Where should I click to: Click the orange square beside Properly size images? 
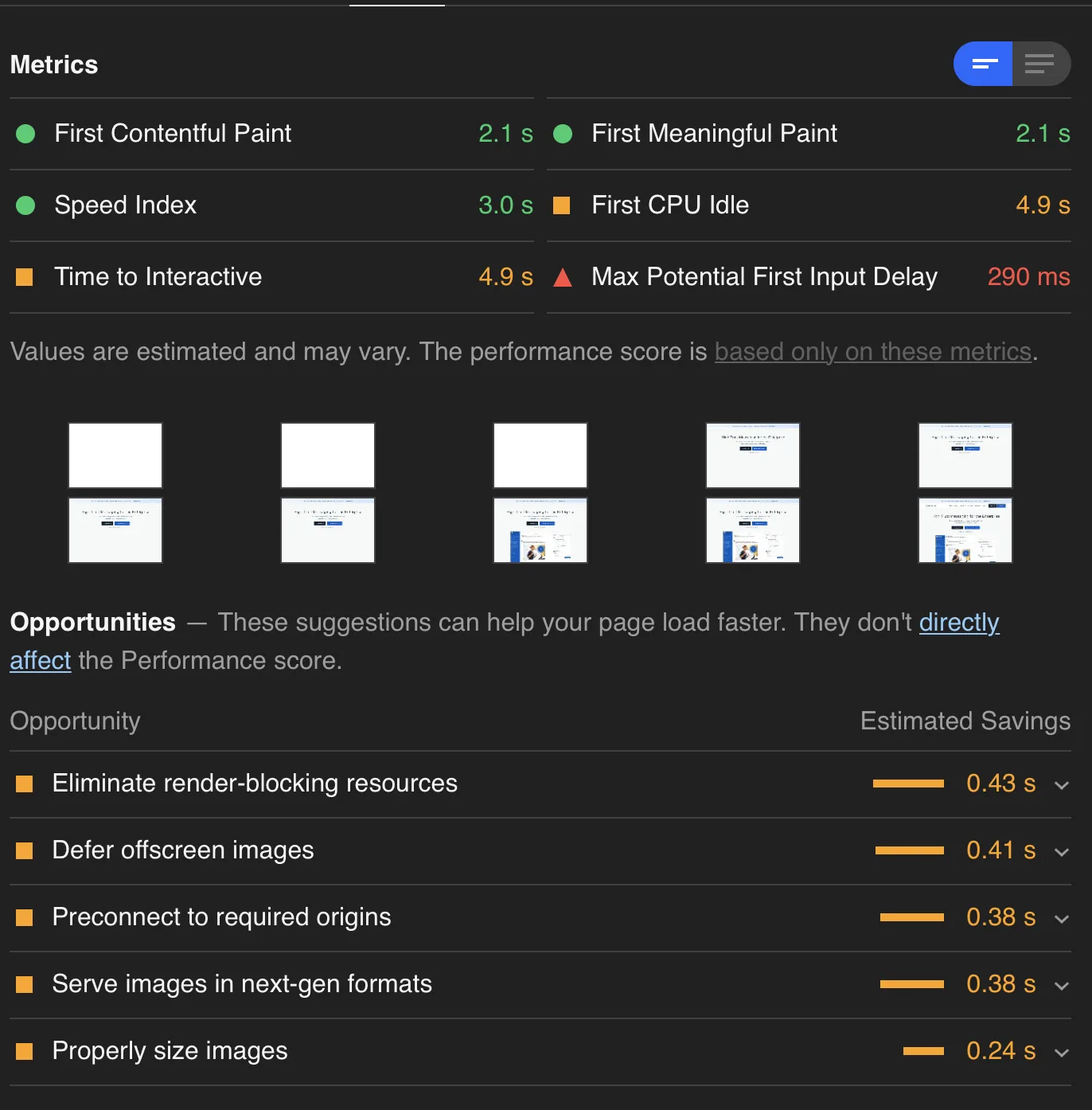point(25,1052)
